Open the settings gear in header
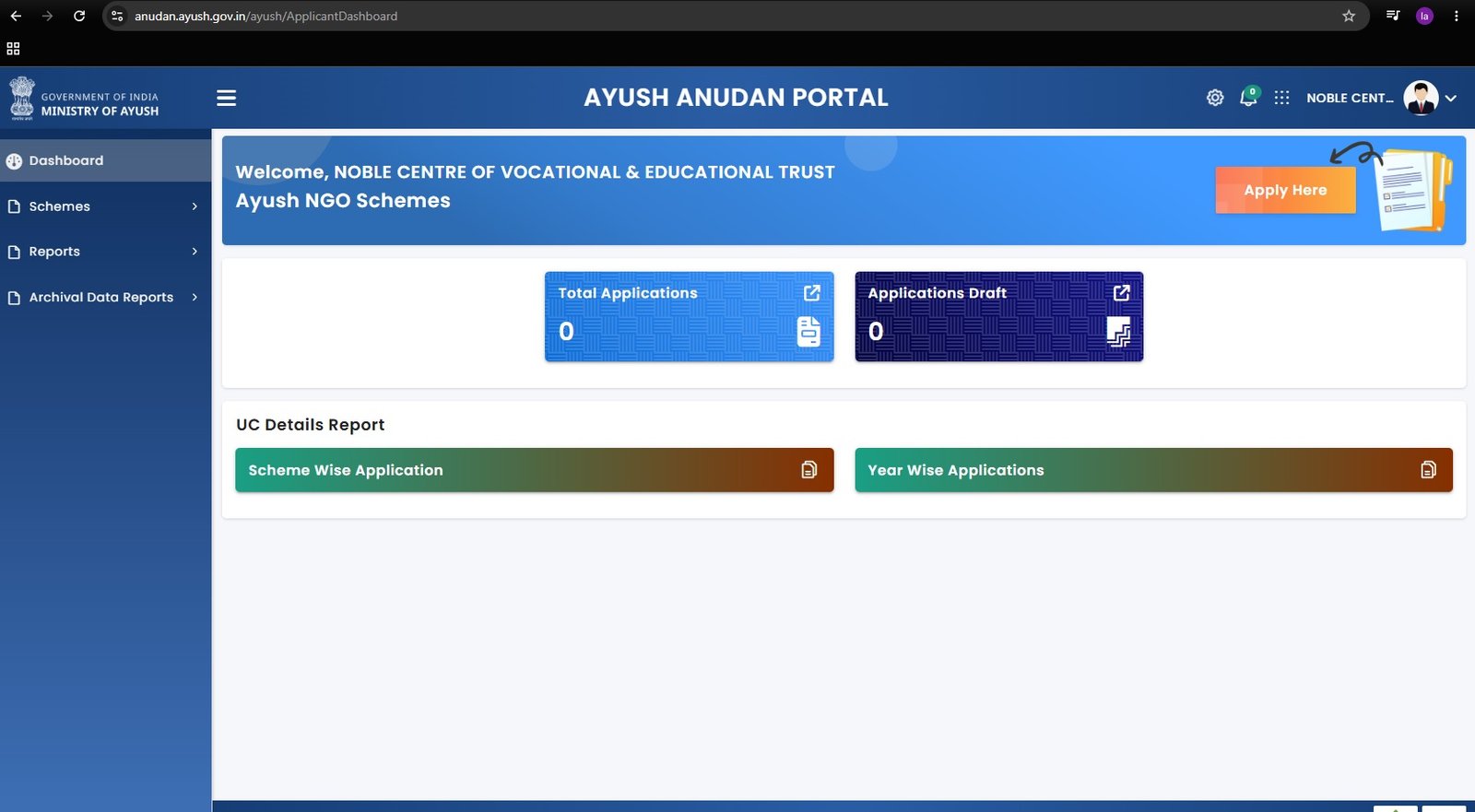Screen dimensions: 1475x812 coord(1215,98)
